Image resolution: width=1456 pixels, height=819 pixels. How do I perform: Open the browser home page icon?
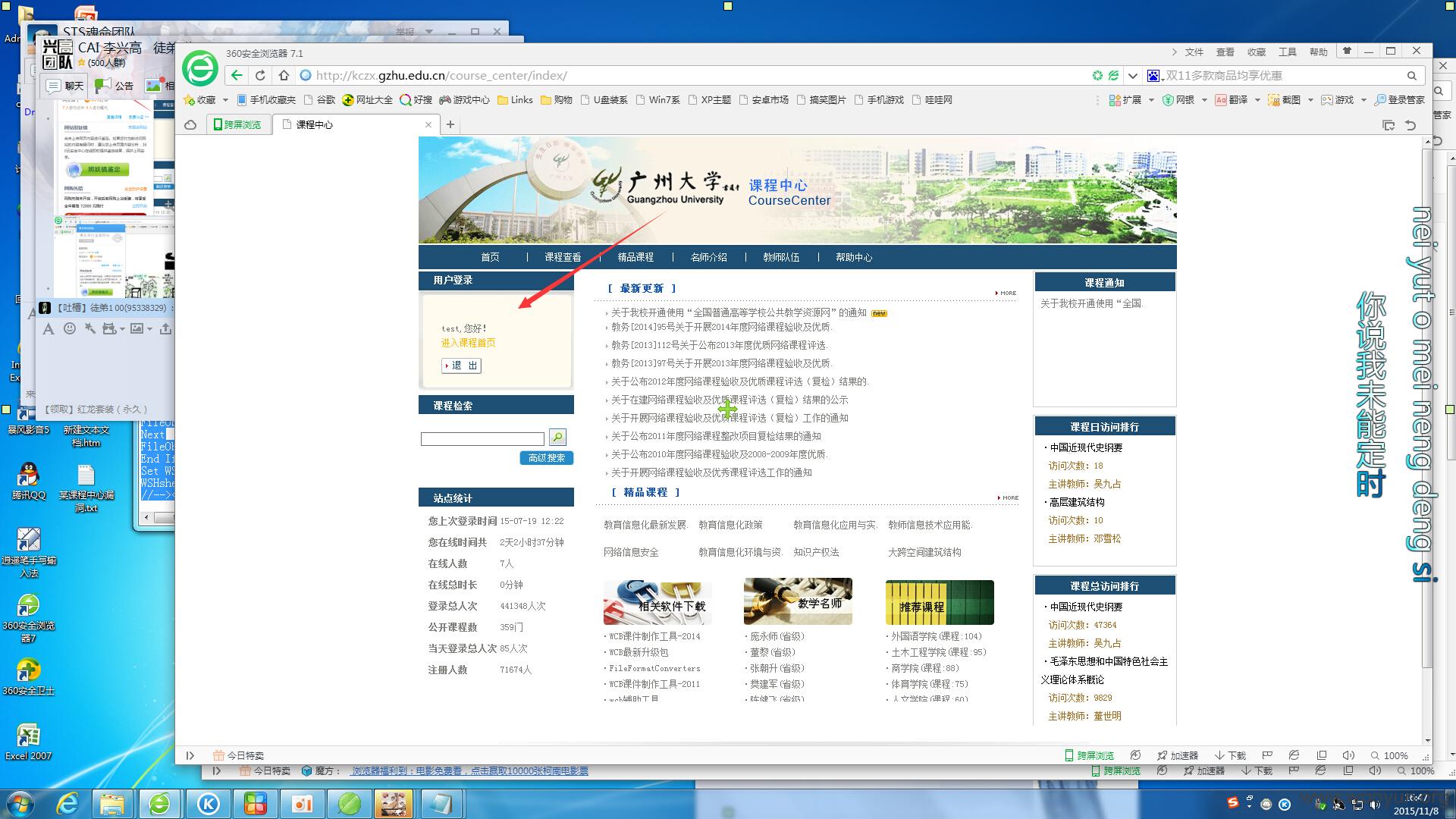click(x=284, y=75)
